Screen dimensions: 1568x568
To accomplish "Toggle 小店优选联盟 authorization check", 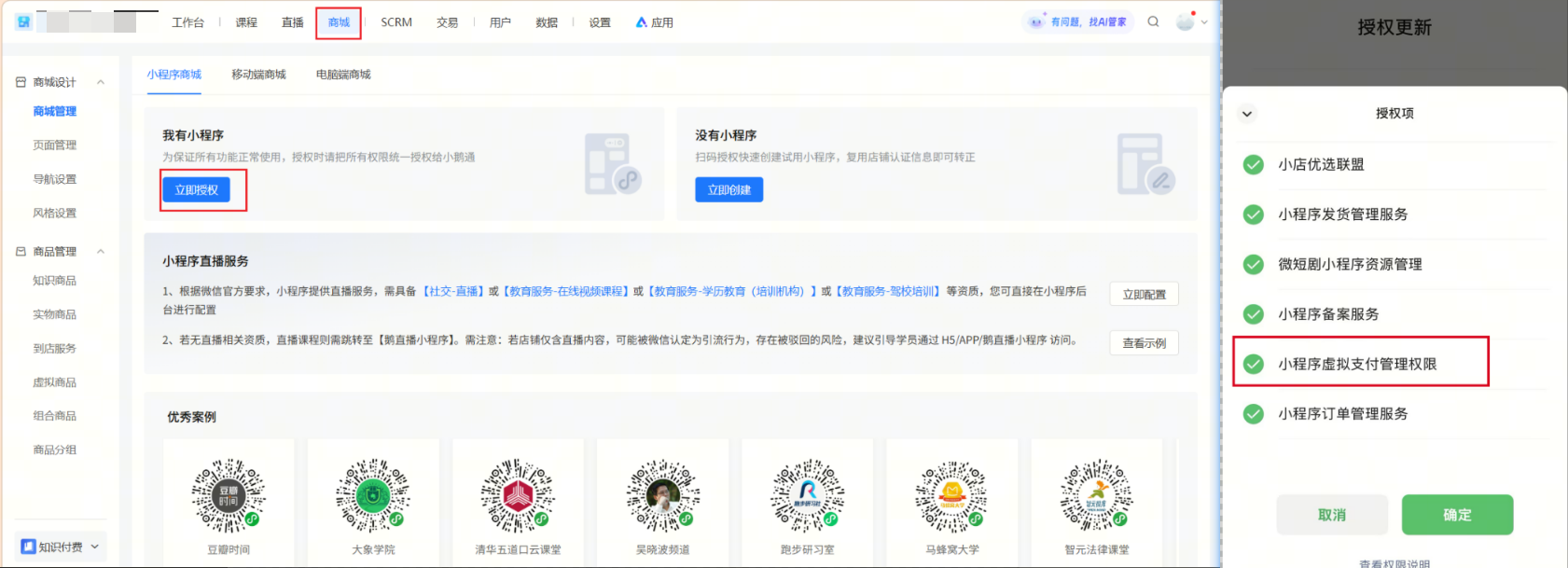I will pos(1254,165).
